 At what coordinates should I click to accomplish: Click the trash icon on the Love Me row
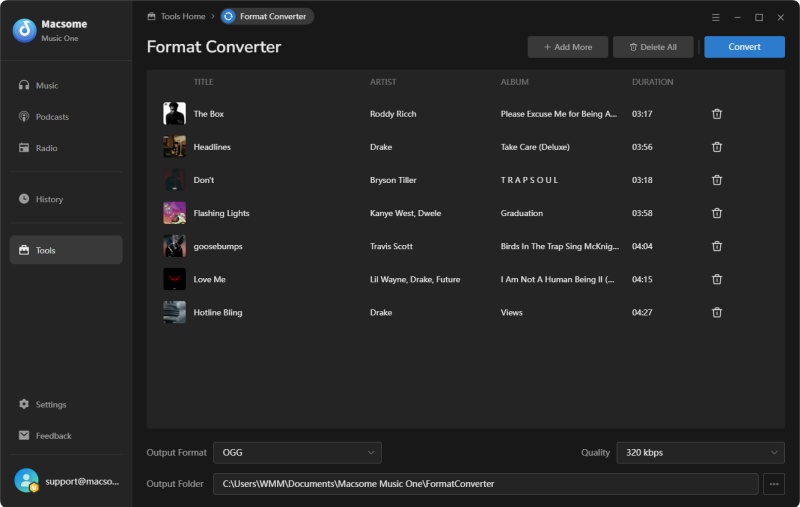pos(717,280)
